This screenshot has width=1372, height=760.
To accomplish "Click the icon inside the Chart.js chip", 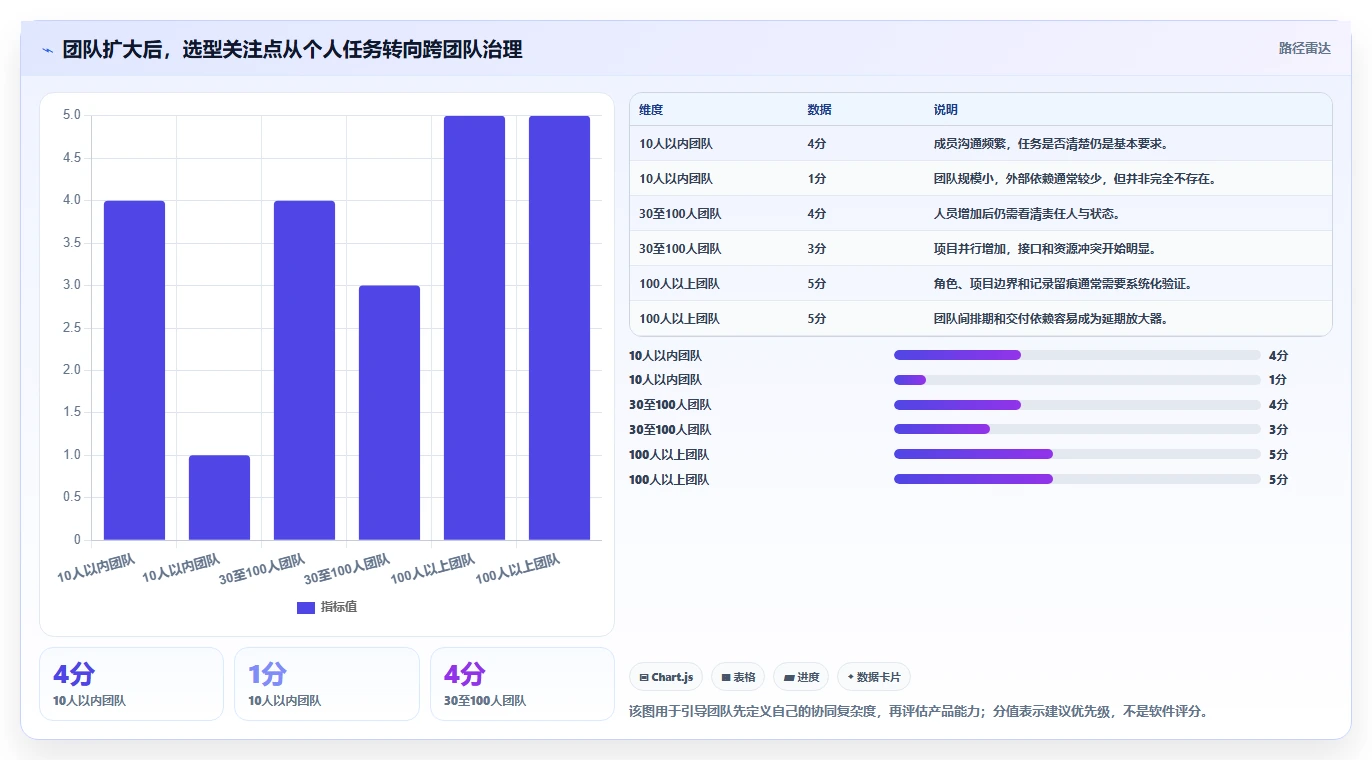I will click(644, 677).
